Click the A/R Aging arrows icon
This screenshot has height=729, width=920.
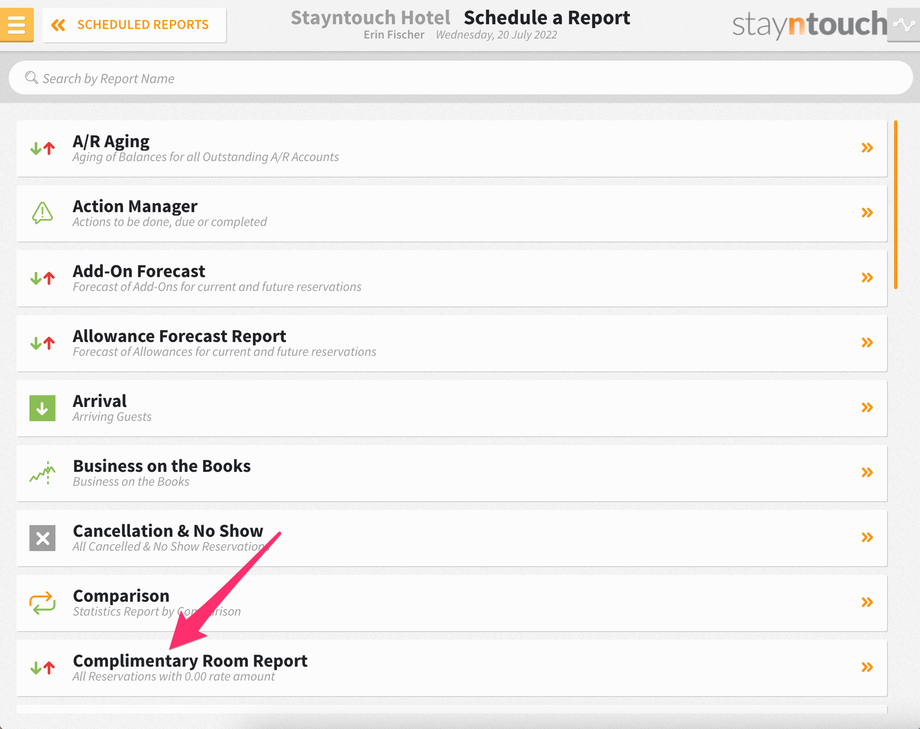click(42, 148)
